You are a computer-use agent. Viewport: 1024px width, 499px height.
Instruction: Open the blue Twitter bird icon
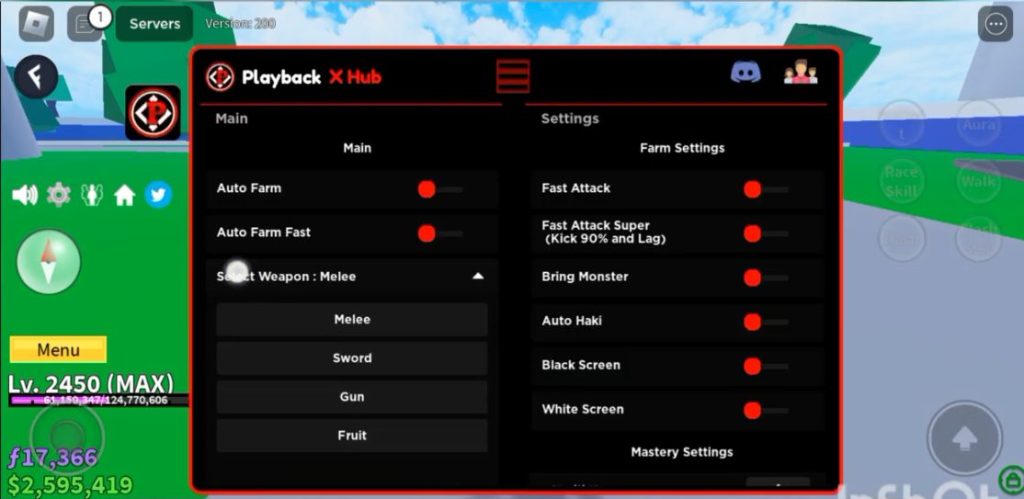158,195
